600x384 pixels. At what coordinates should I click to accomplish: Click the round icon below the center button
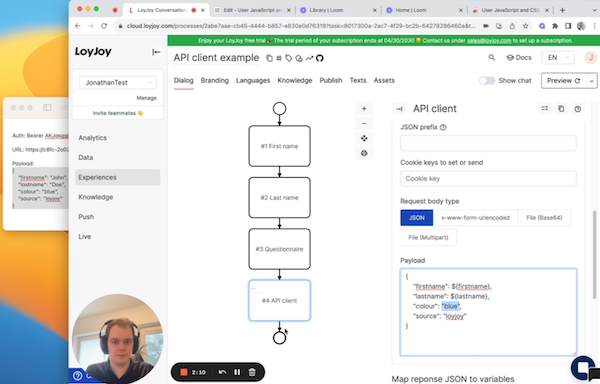point(364,153)
